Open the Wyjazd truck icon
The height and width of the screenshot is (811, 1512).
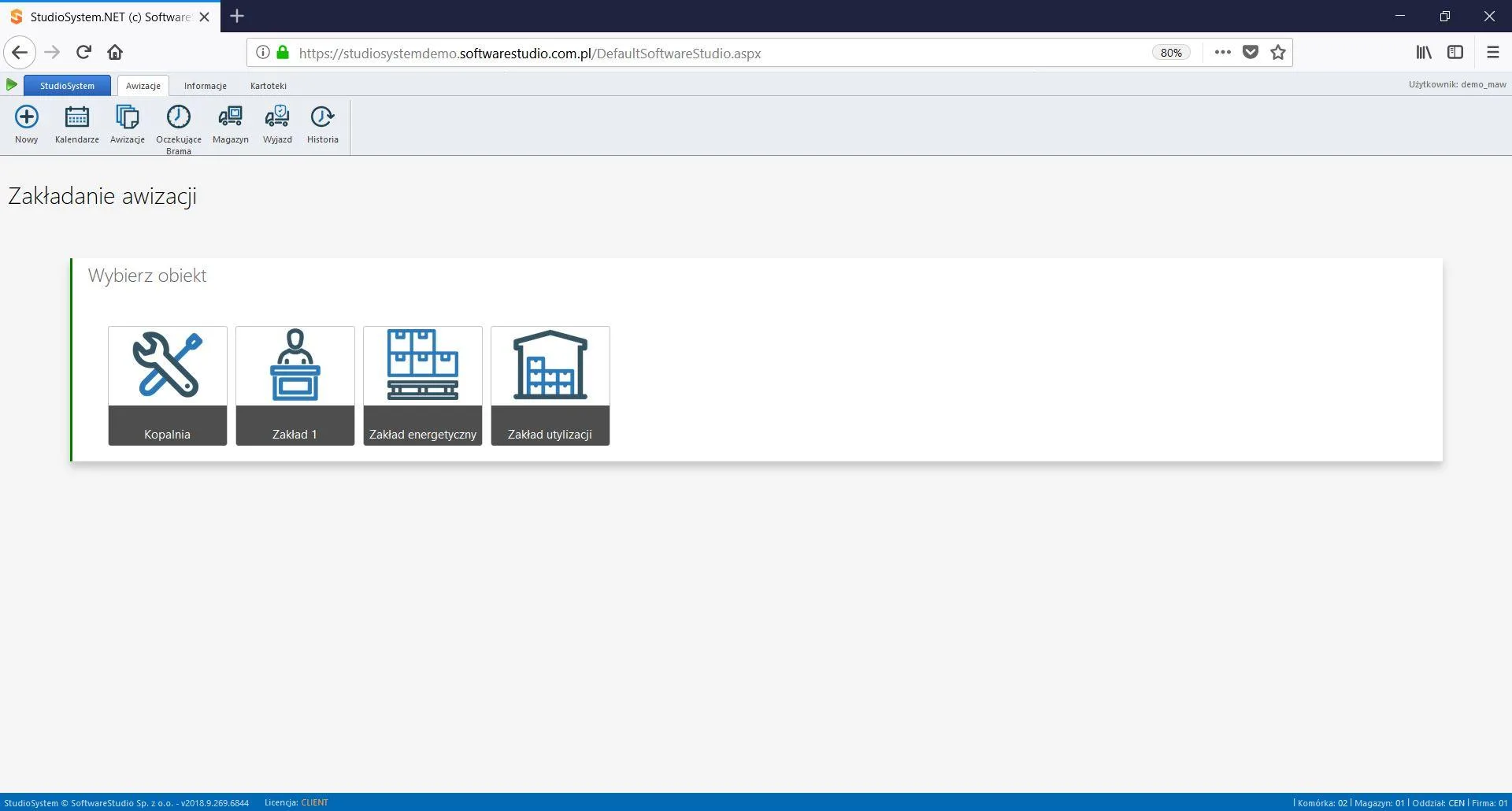coord(277,117)
